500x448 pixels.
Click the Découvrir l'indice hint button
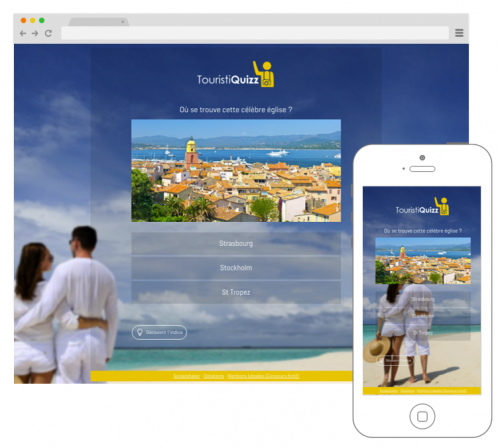[159, 332]
